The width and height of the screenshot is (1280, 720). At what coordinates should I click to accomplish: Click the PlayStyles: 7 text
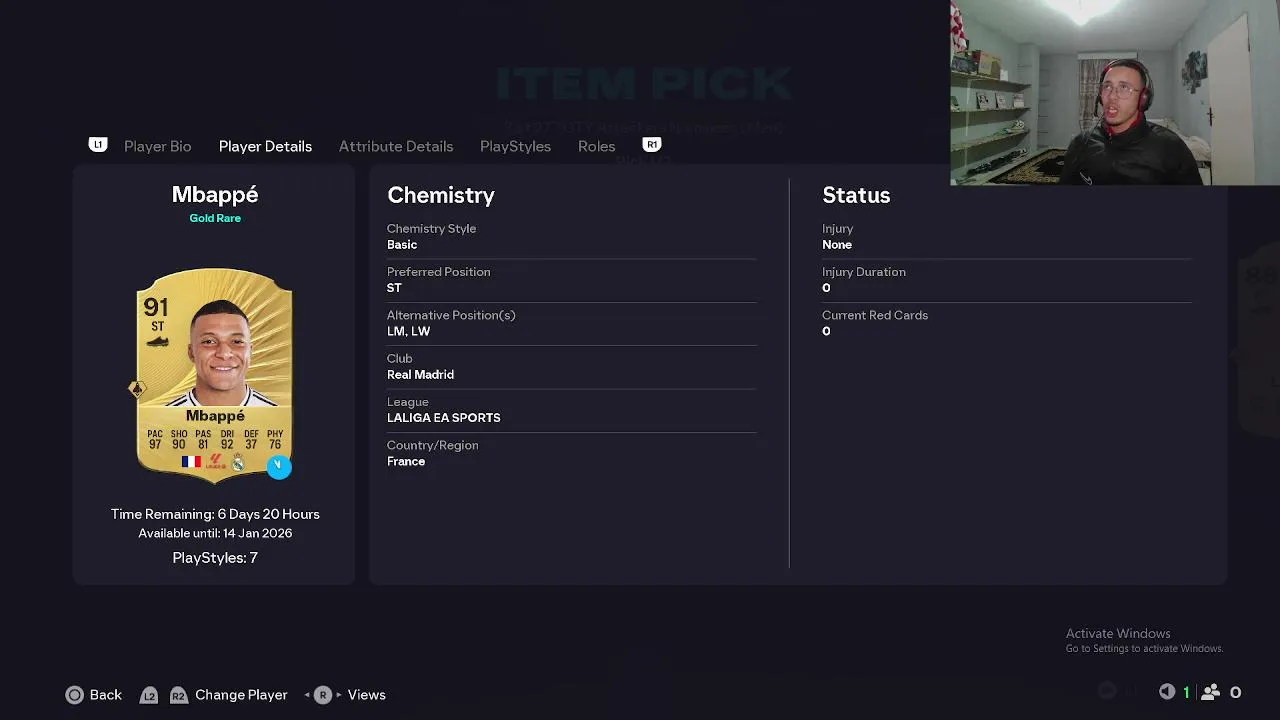215,558
